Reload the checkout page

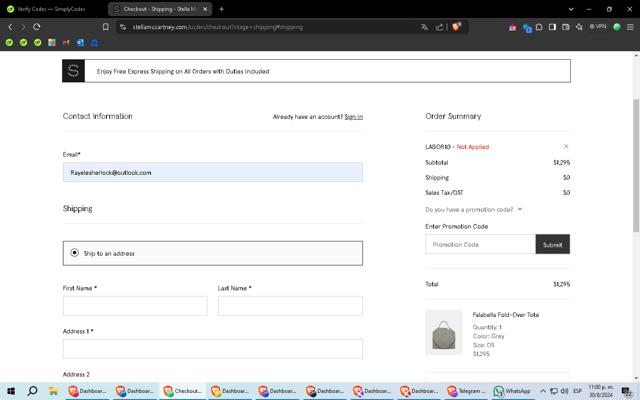click(x=37, y=27)
